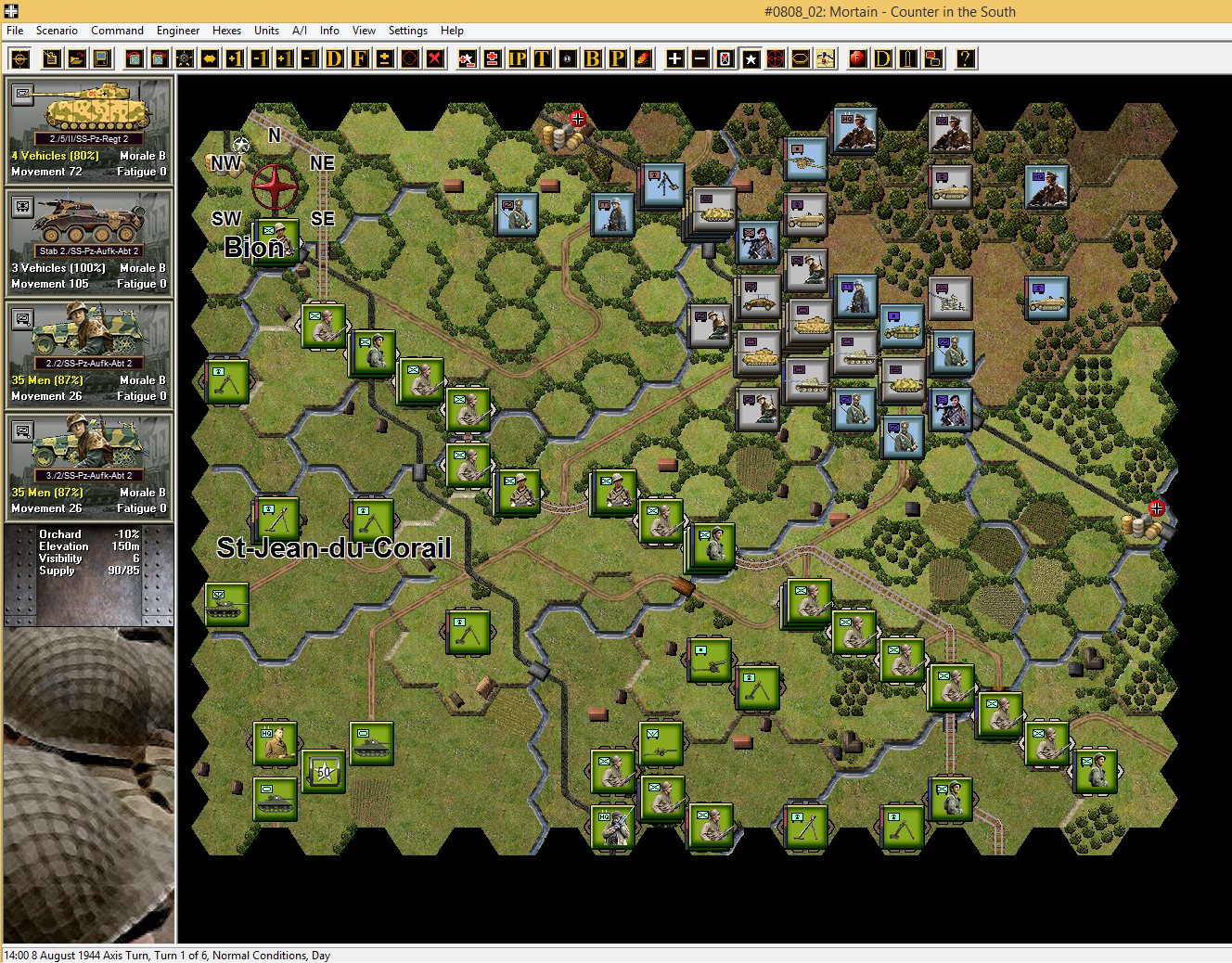Viewport: 1232px width, 963px height.
Task: Click the new scenario document icon
Action: (51, 59)
